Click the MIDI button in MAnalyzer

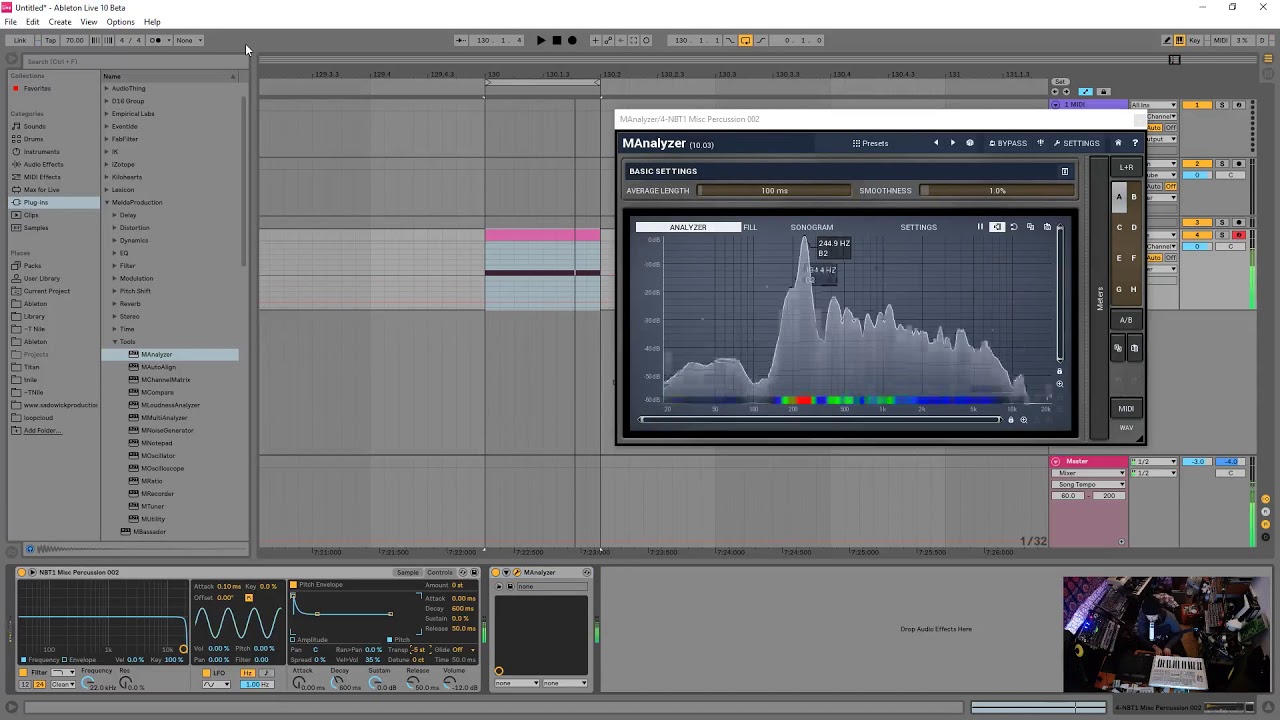click(x=1126, y=408)
